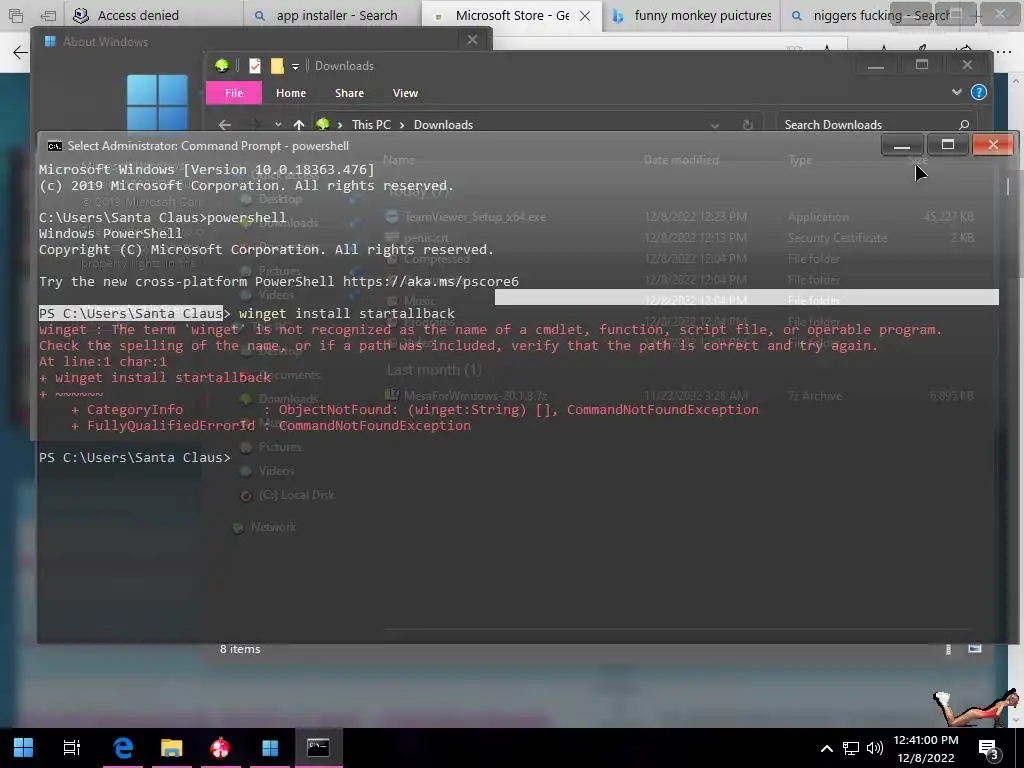The image size is (1024, 768).
Task: Open the Edge settings and more menu
Action: tap(1004, 51)
